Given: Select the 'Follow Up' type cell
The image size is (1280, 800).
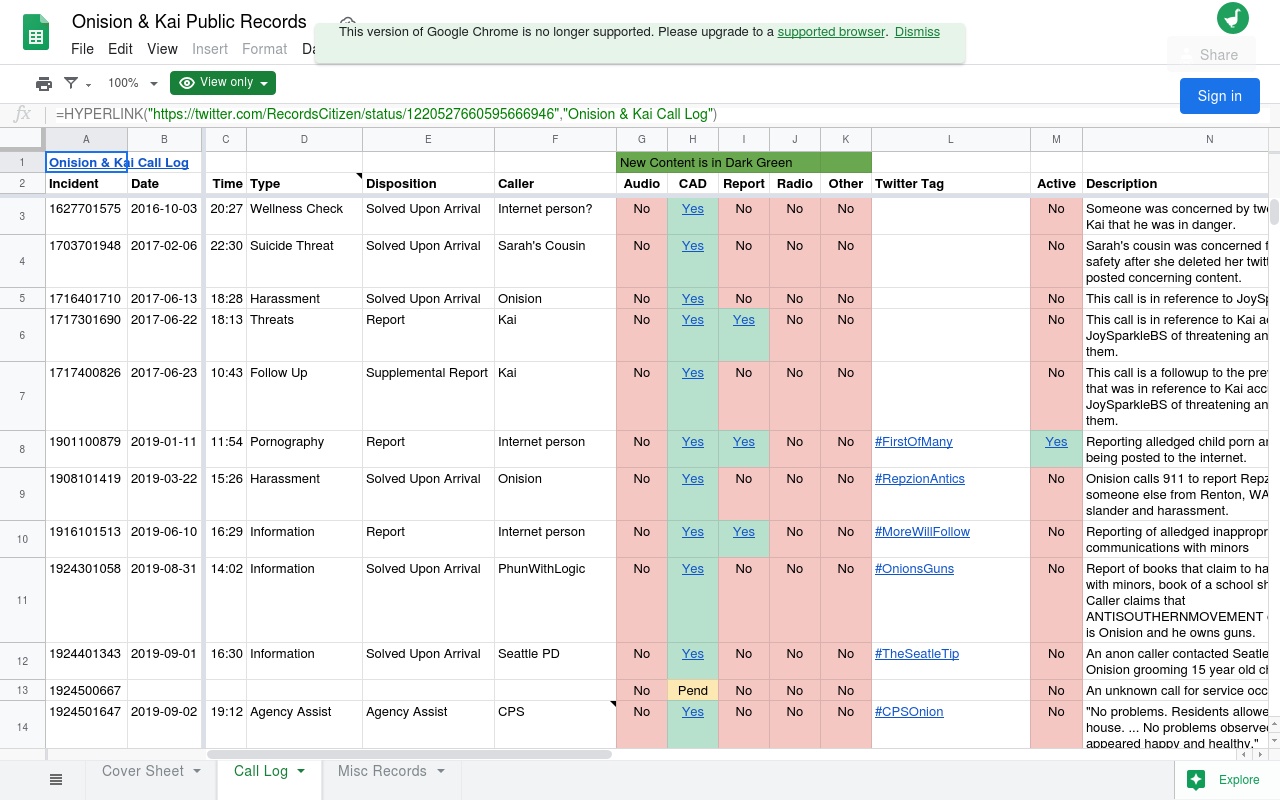Looking at the screenshot, I should (304, 396).
